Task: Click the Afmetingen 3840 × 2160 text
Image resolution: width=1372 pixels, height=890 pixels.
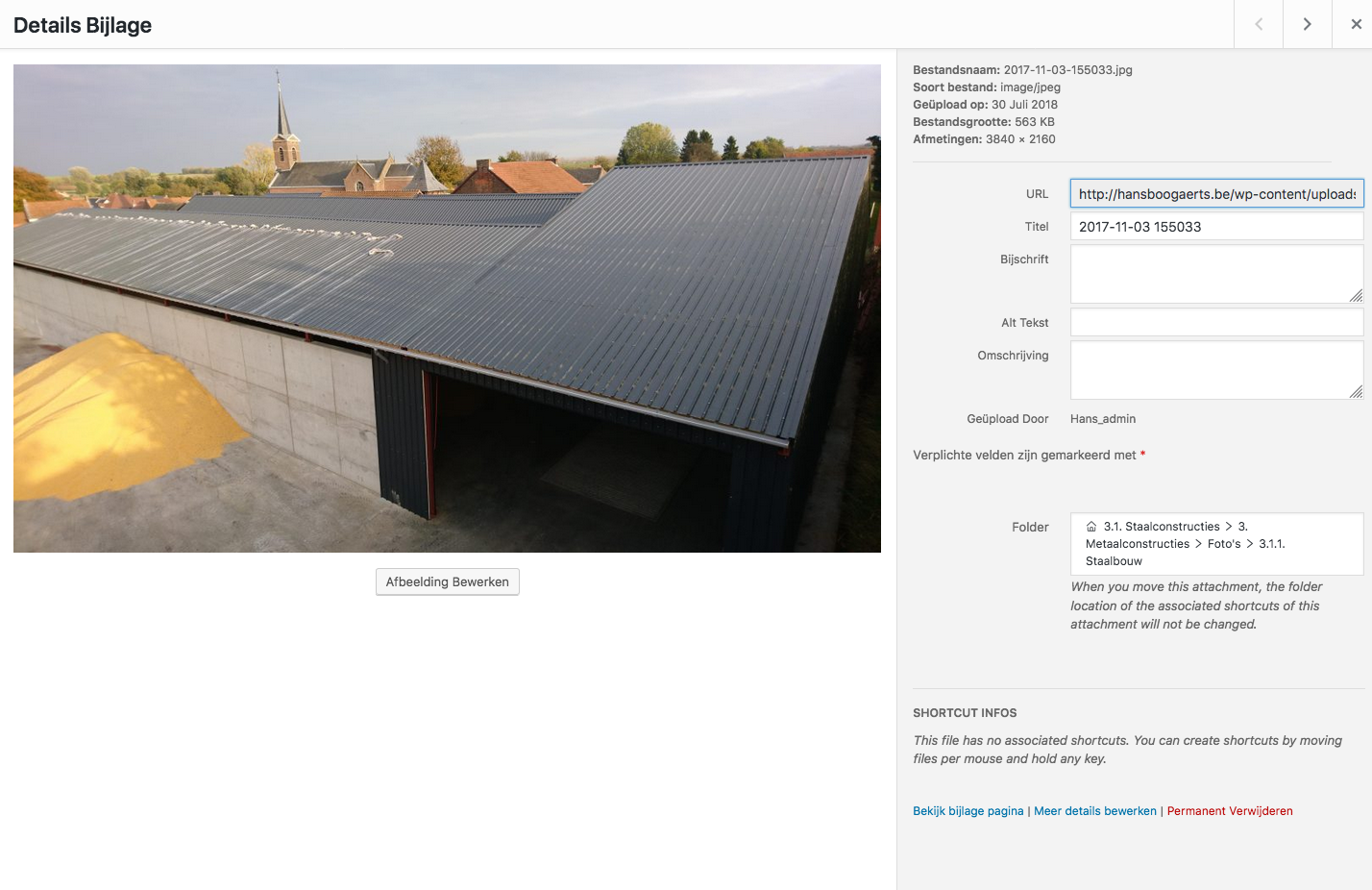Action: point(984,139)
